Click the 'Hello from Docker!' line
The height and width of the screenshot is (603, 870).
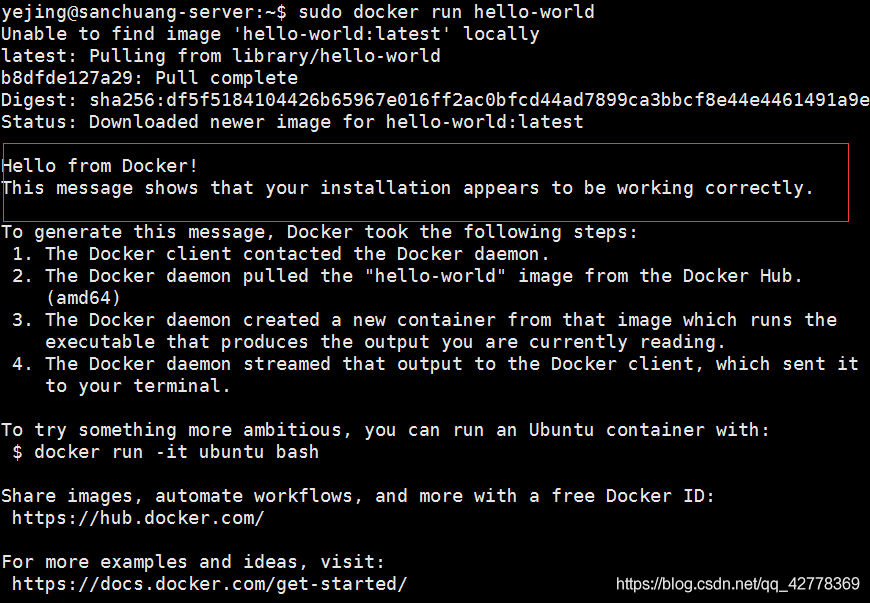point(100,166)
